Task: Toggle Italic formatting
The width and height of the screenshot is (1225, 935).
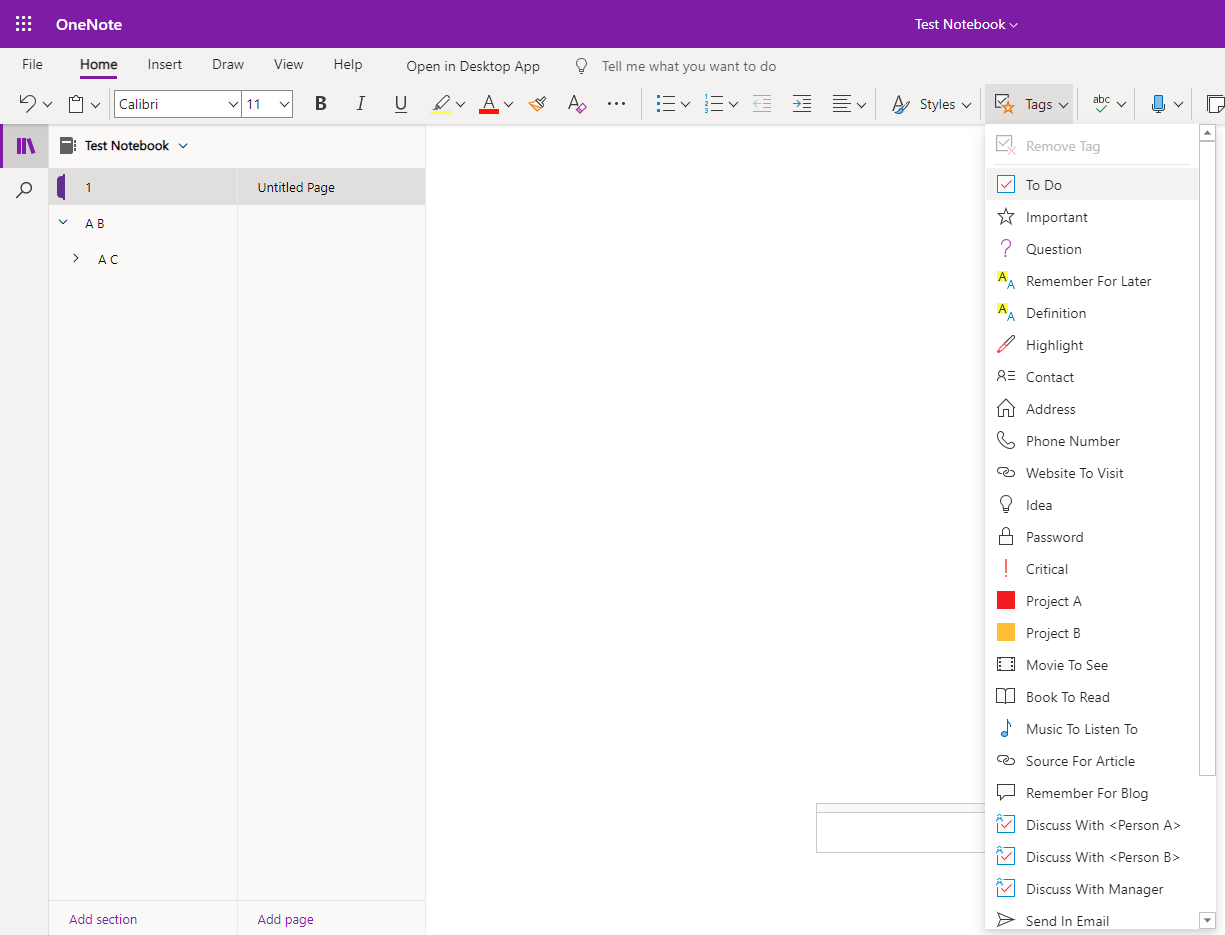Action: point(361,104)
